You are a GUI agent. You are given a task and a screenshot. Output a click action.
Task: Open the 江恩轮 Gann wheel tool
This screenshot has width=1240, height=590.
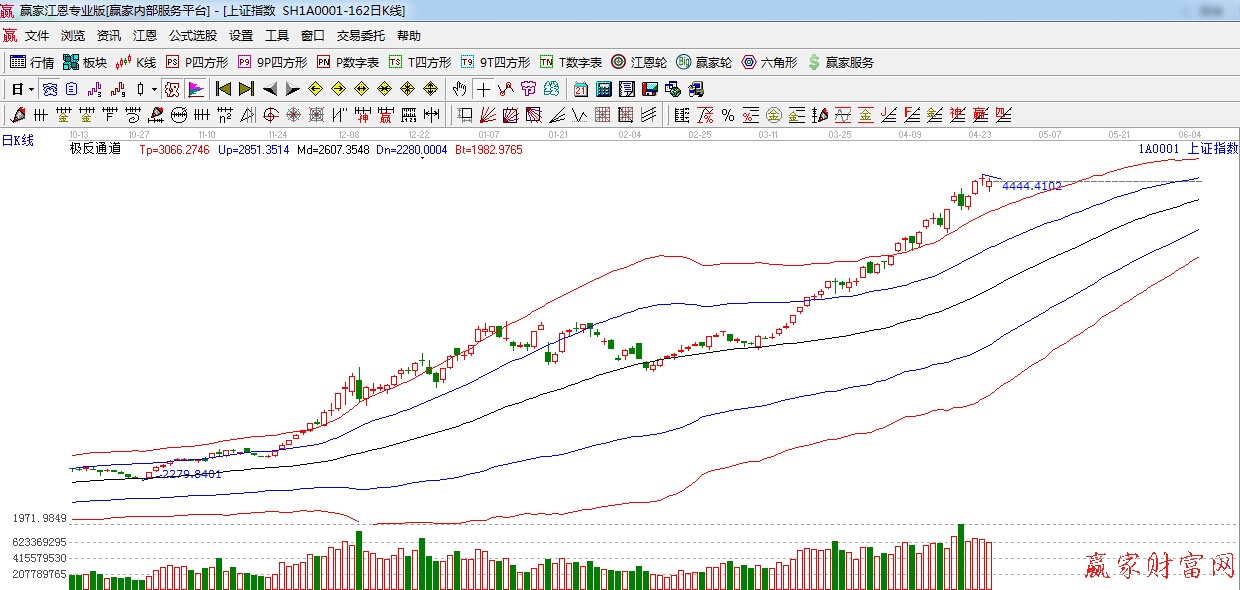pyautogui.click(x=640, y=62)
